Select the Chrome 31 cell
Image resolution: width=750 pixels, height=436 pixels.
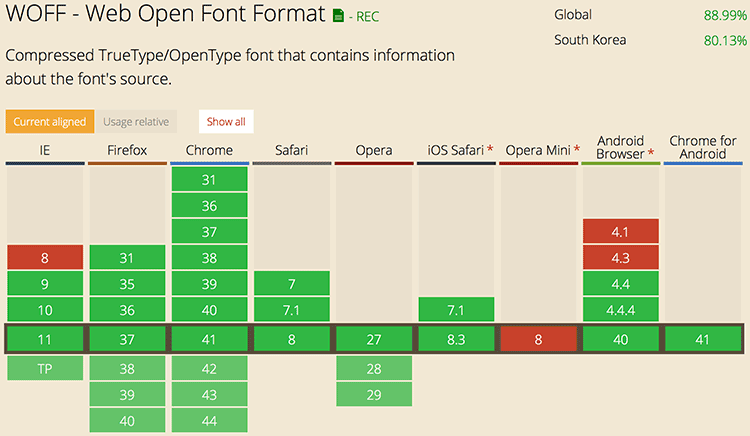coord(210,179)
